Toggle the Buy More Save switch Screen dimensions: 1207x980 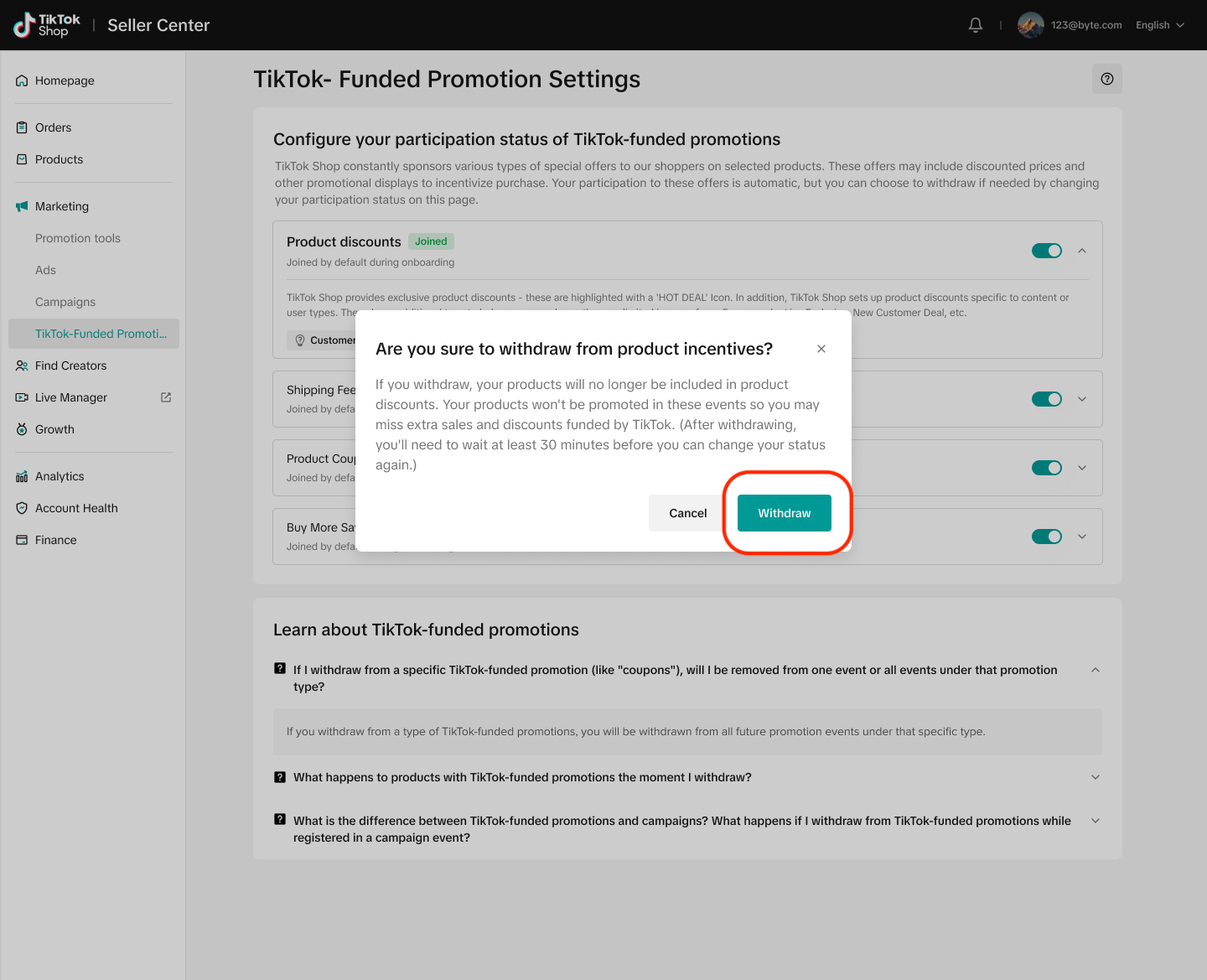1046,537
